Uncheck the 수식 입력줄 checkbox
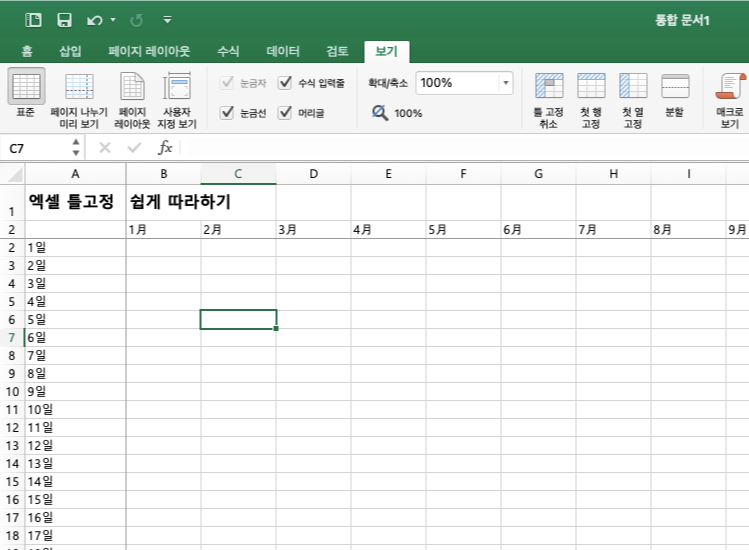 point(285,83)
